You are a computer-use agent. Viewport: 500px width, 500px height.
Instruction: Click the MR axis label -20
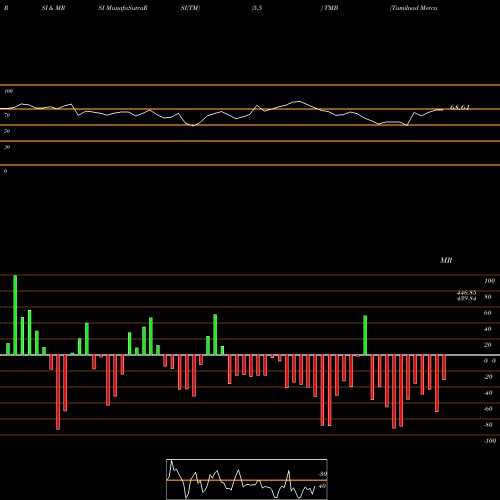point(488,377)
